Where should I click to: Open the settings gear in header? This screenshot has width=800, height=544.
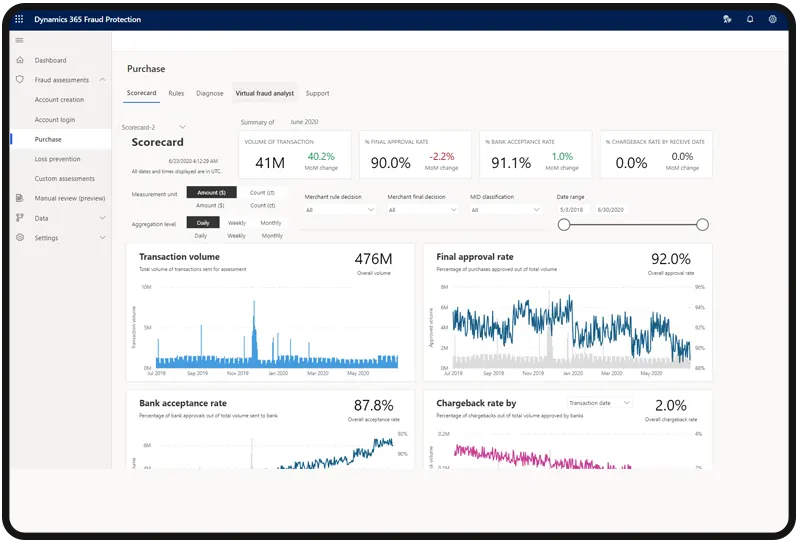[x=772, y=19]
